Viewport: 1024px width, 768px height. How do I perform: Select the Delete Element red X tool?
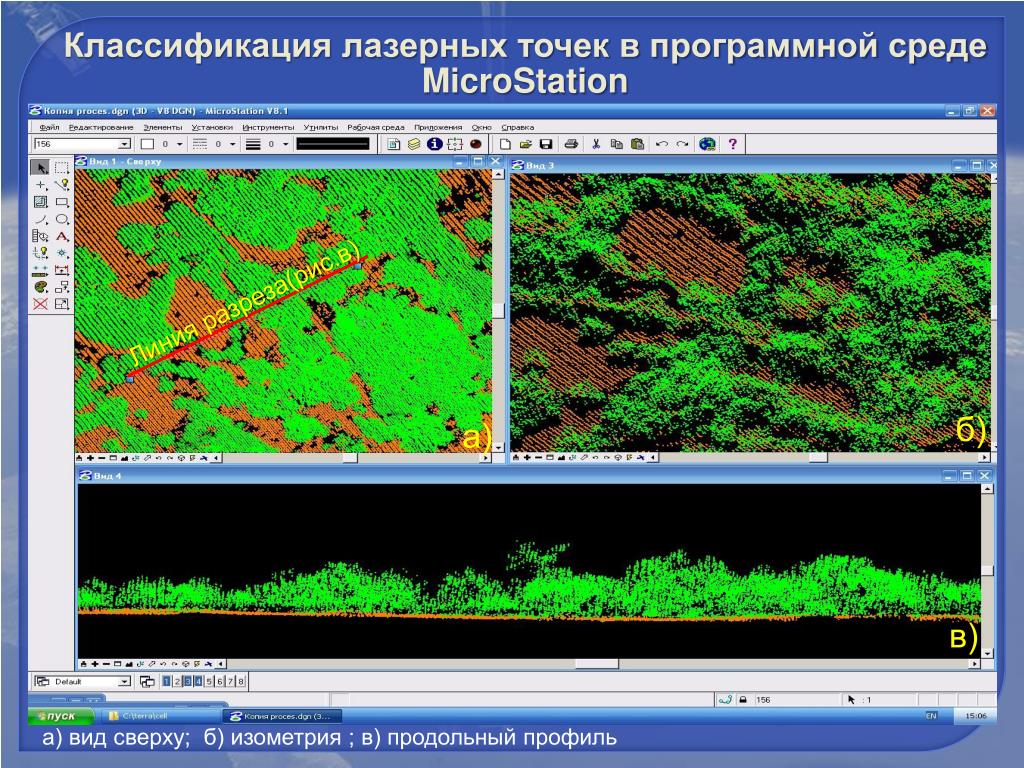click(x=40, y=304)
